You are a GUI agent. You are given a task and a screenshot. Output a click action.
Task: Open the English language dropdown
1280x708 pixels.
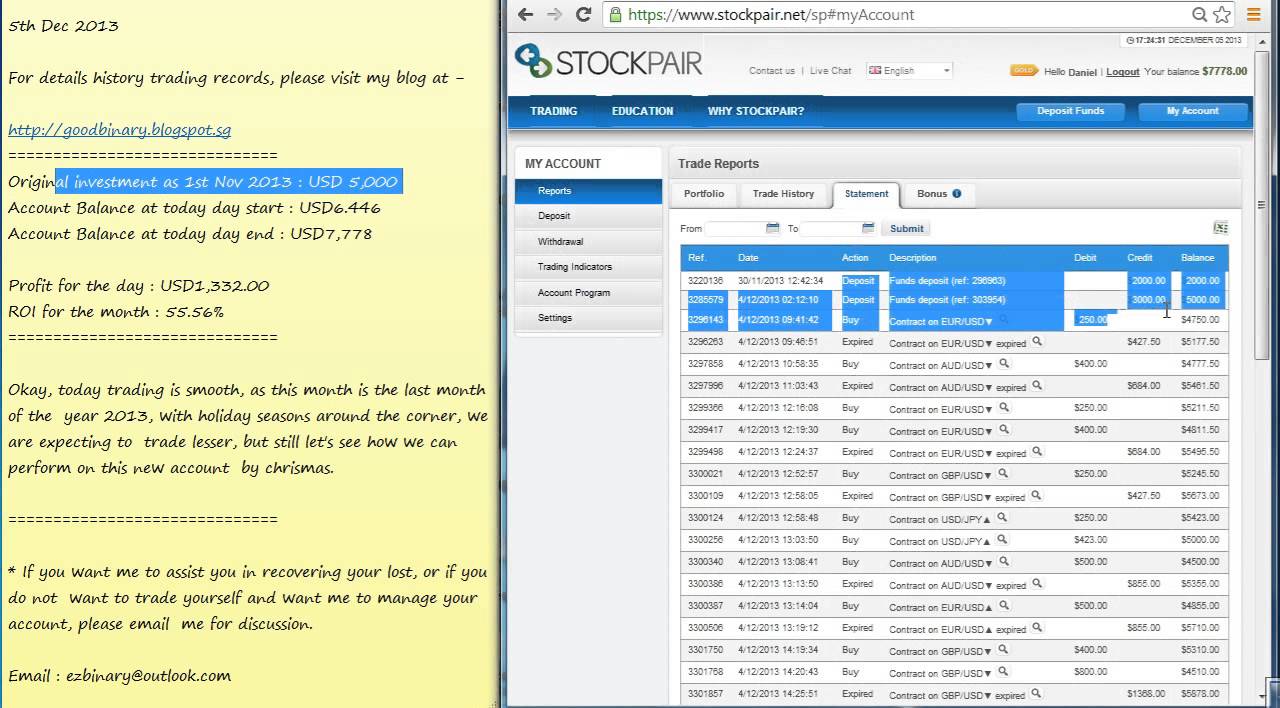pyautogui.click(x=909, y=71)
